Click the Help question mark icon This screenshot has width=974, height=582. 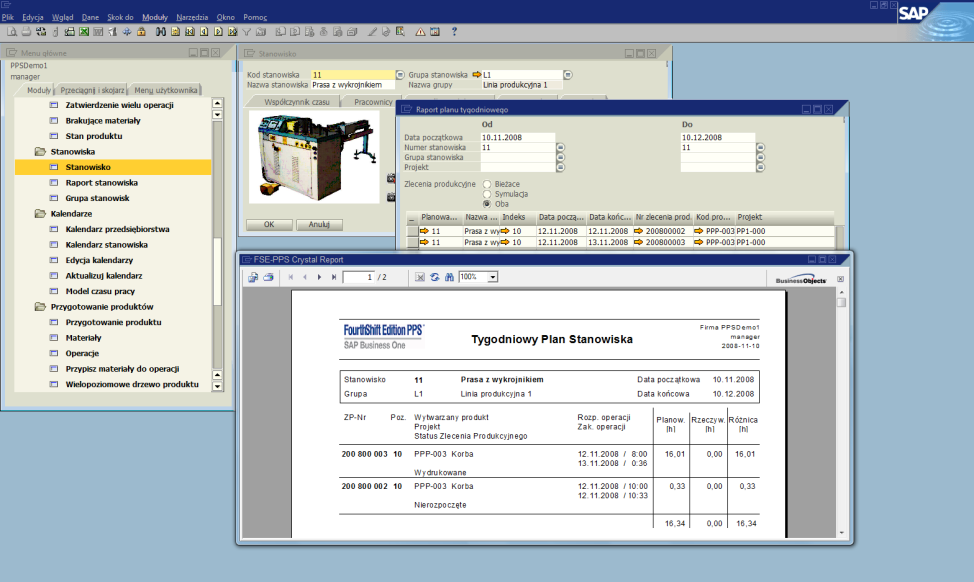(455, 32)
